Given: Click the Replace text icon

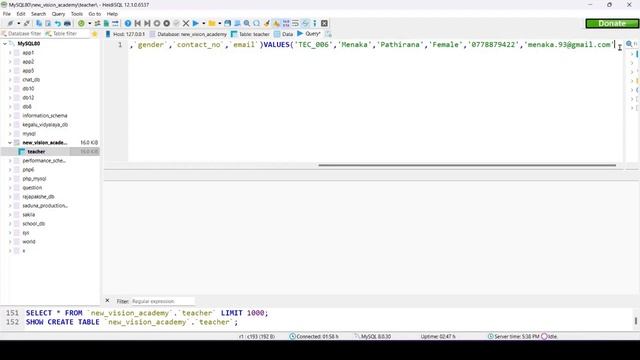Looking at the screenshot, I should click(x=256, y=23).
